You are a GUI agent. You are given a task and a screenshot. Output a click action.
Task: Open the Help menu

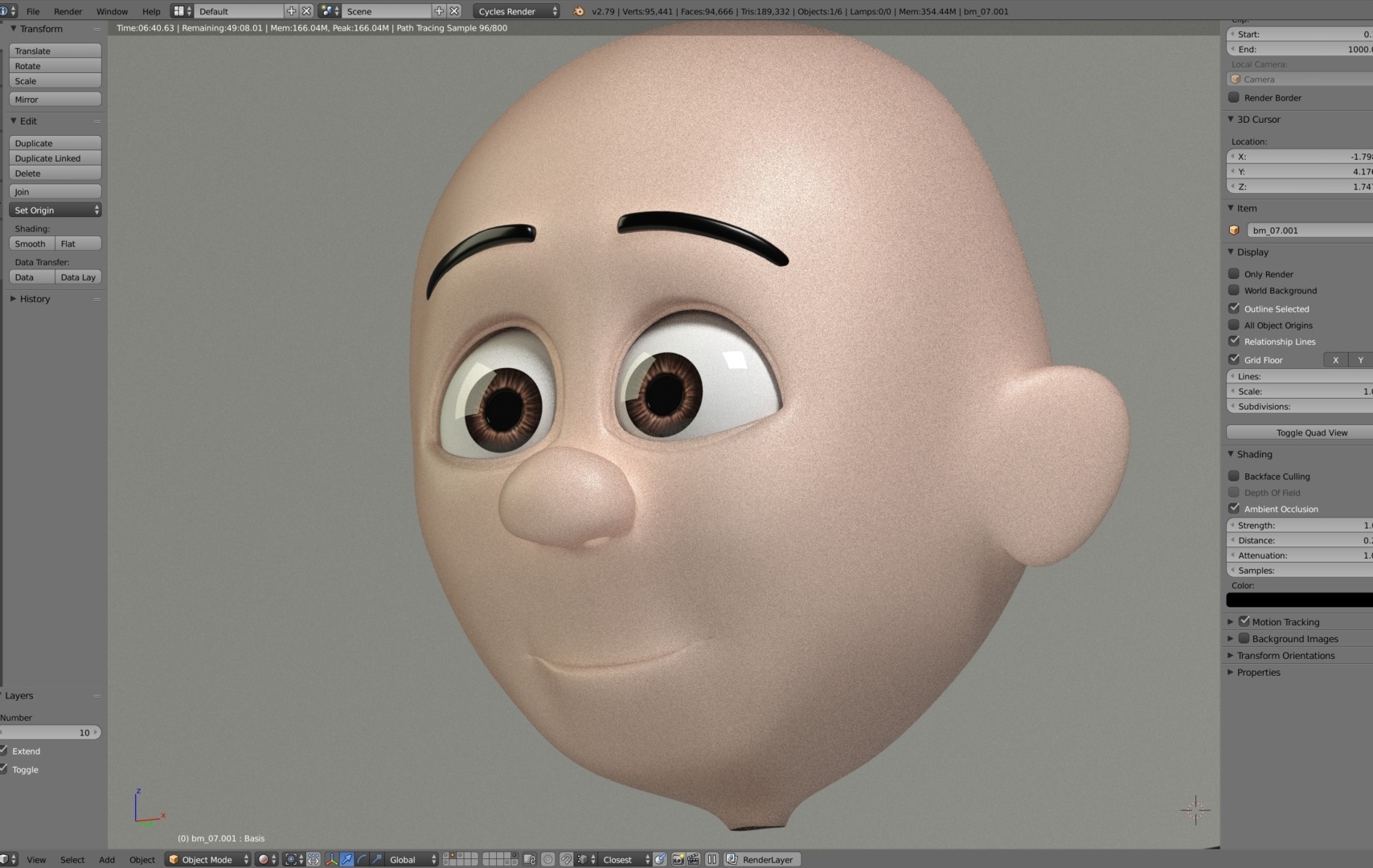(x=151, y=11)
